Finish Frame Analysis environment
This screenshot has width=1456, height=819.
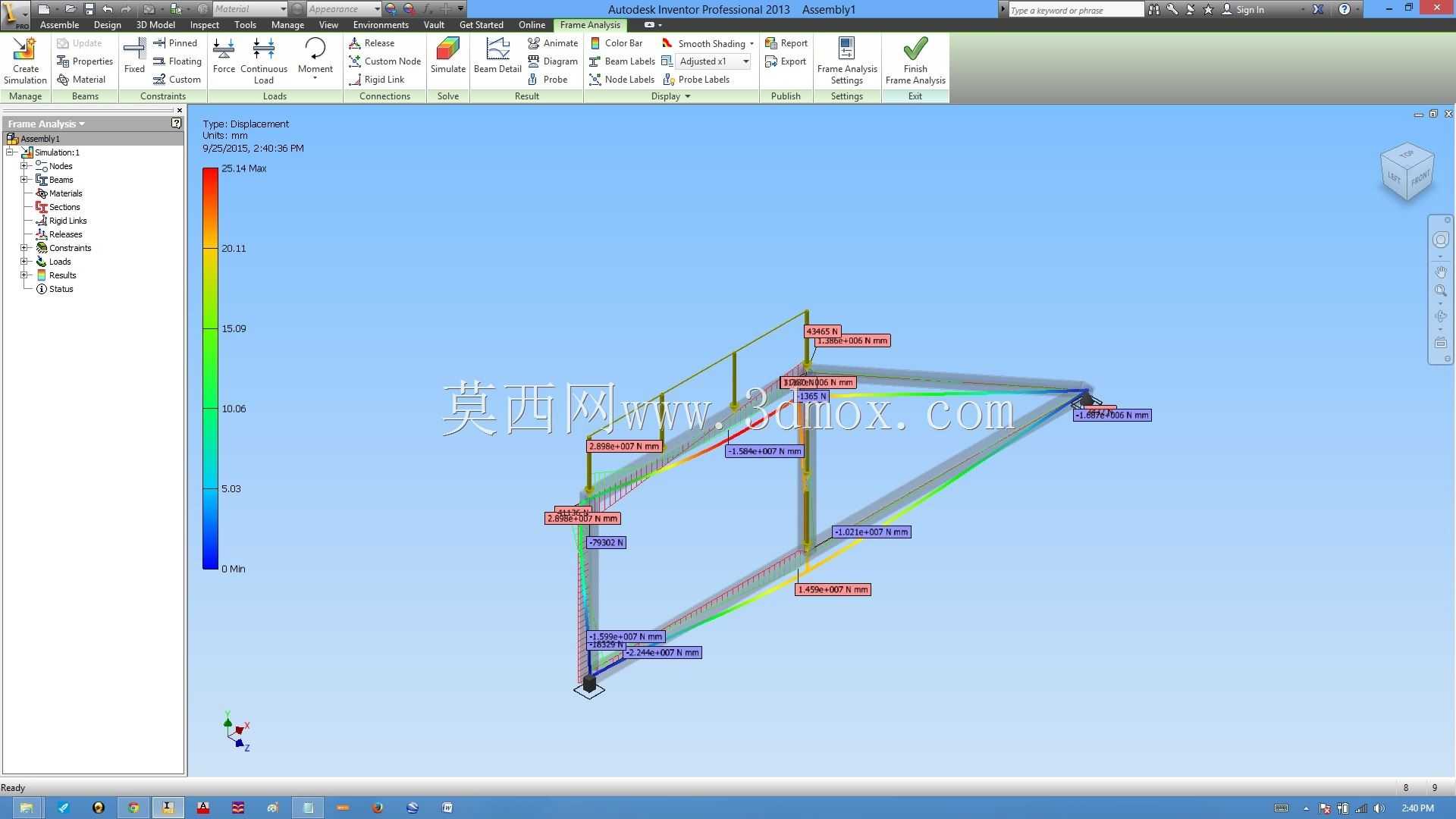coord(915,61)
